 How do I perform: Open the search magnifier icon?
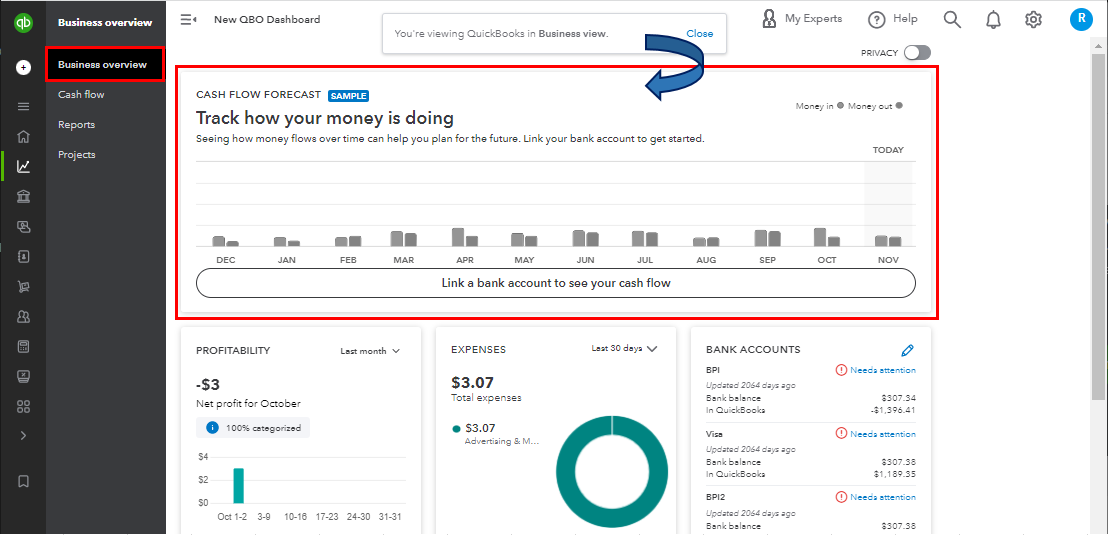coord(952,19)
